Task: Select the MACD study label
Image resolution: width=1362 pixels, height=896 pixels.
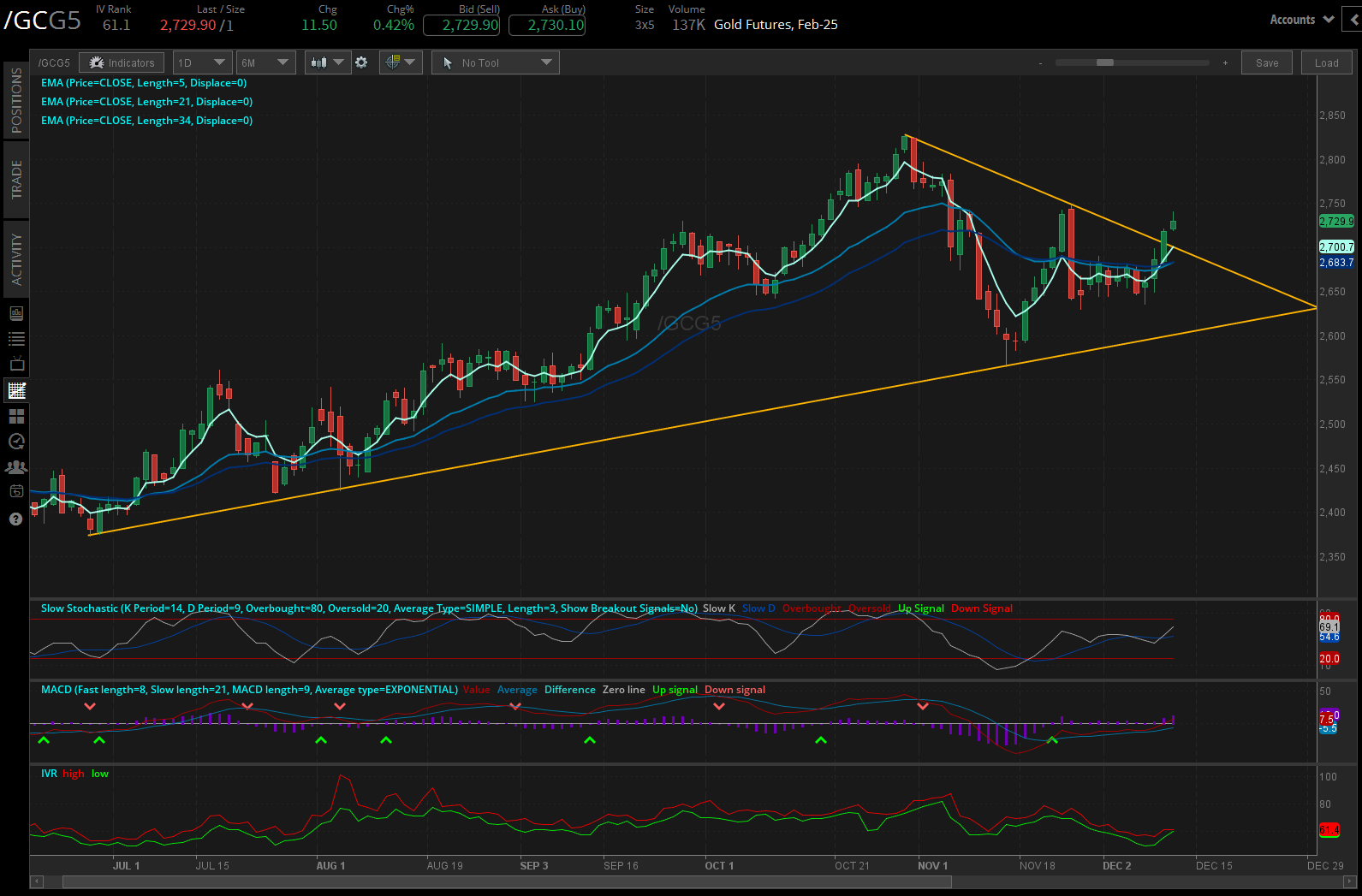Action: (250, 690)
